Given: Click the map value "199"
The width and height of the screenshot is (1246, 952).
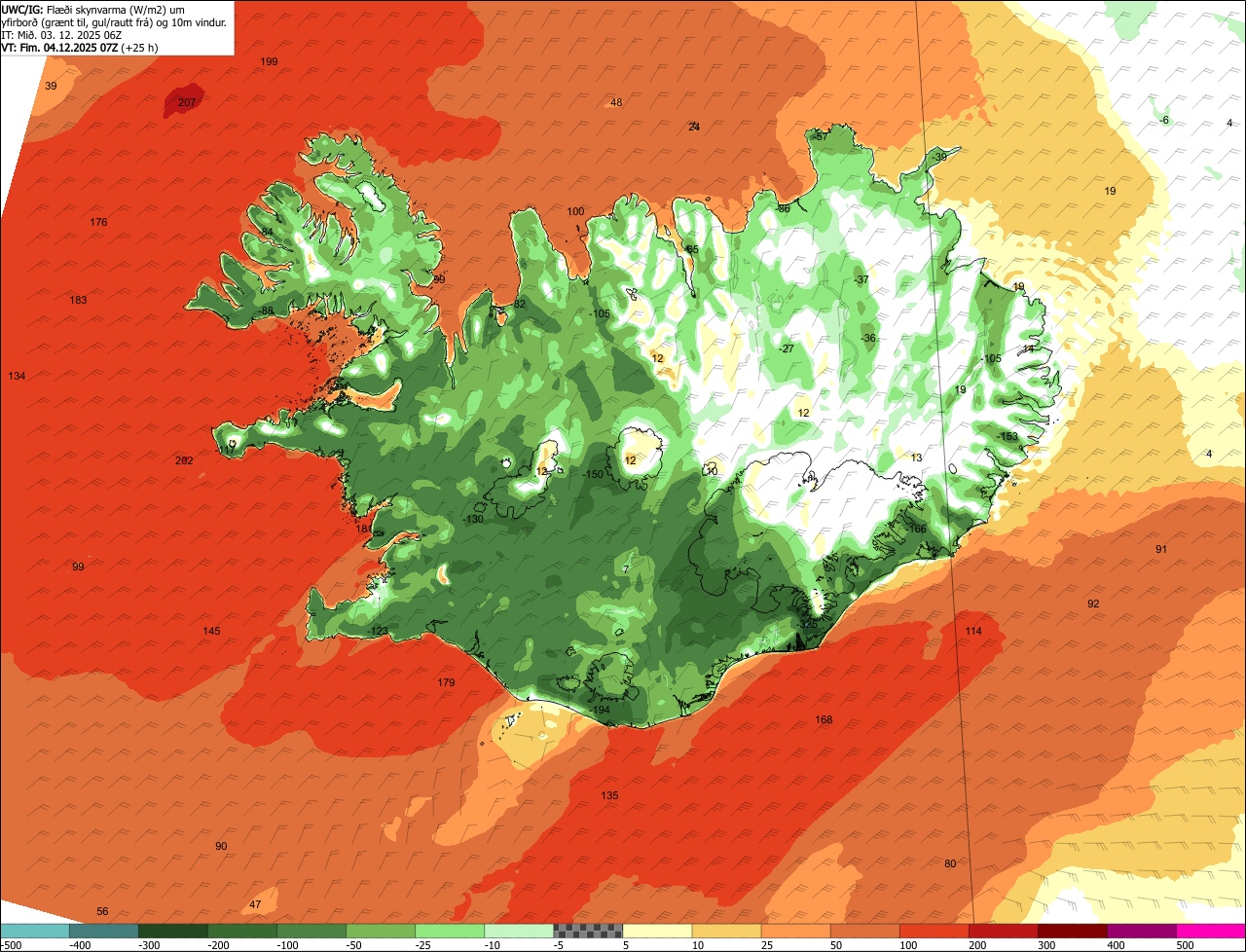Looking at the screenshot, I should tap(270, 61).
